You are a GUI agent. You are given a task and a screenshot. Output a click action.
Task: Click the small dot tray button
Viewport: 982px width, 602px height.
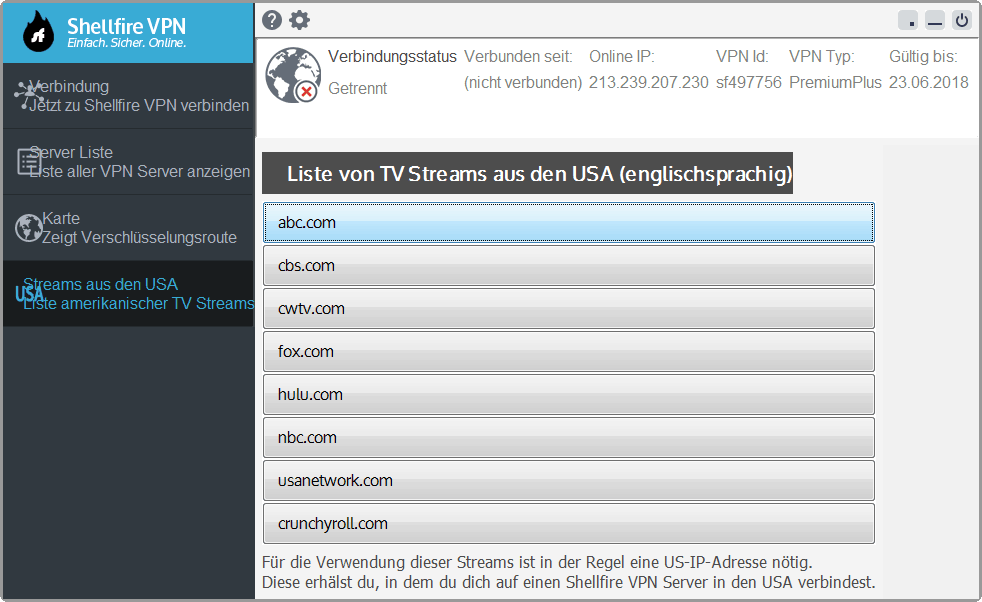[908, 21]
